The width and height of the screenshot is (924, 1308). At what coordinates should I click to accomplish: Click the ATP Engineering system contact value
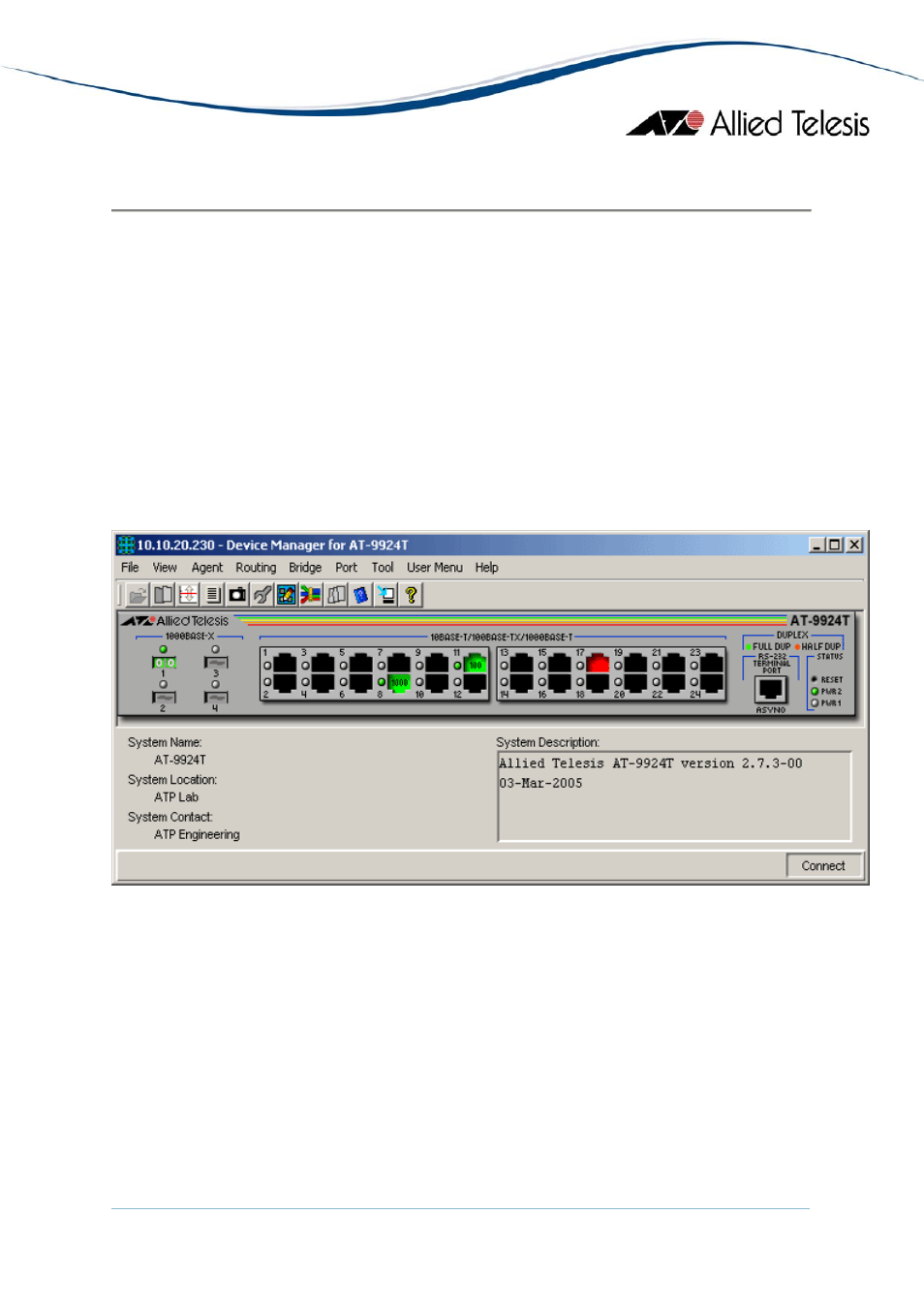tap(197, 834)
